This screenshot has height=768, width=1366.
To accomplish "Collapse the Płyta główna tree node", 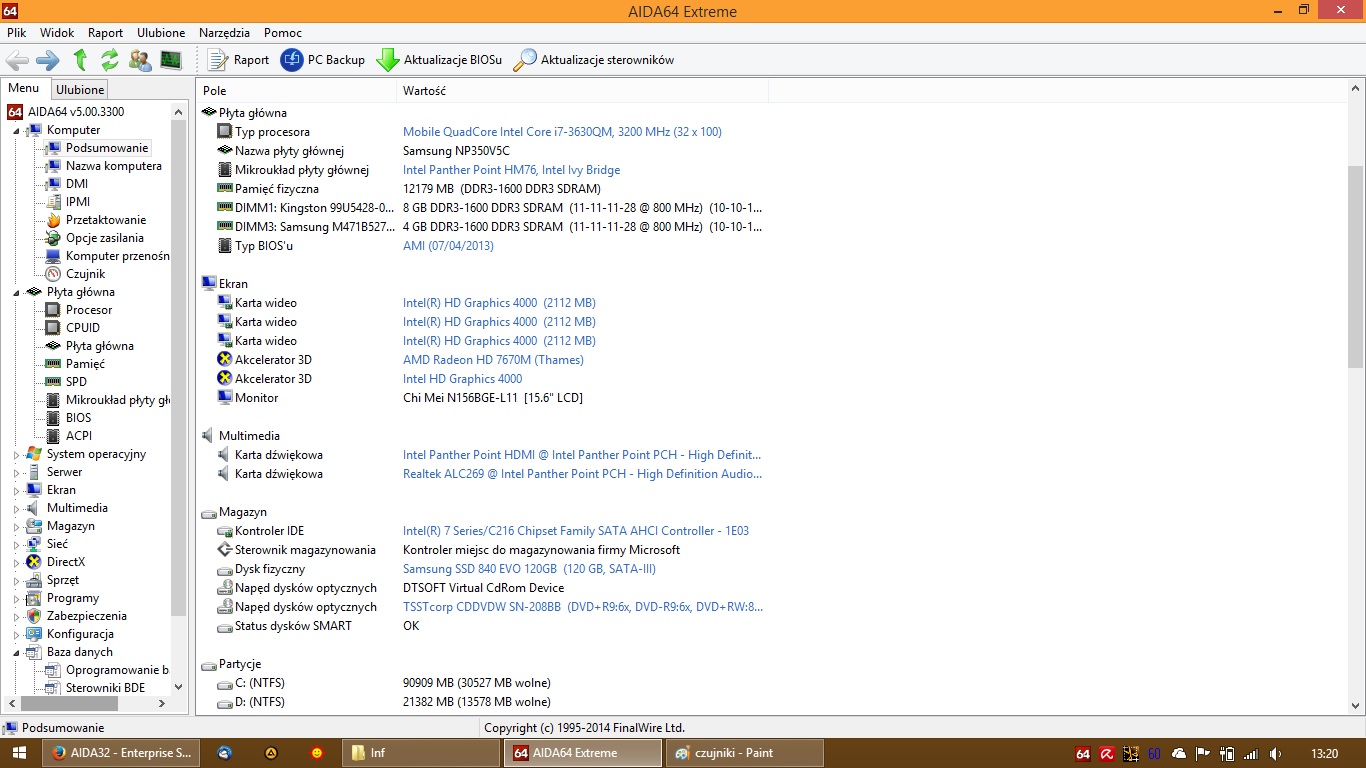I will [x=16, y=292].
